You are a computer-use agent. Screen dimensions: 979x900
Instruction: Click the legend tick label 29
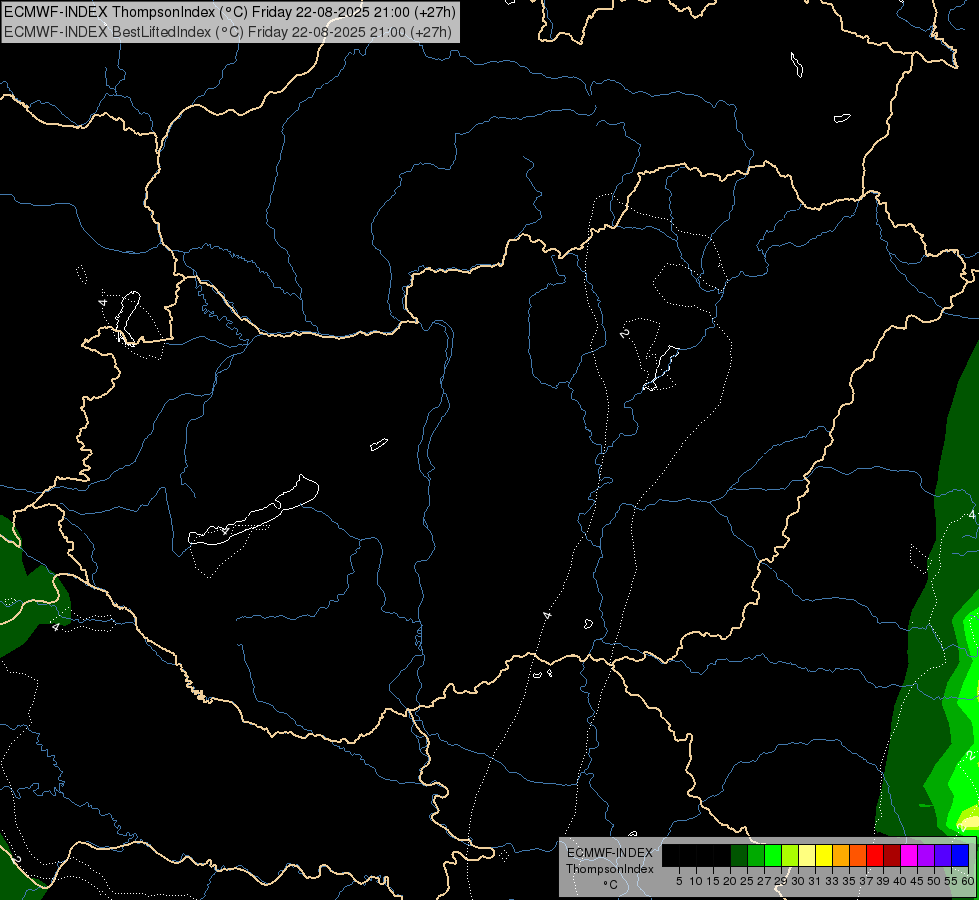(781, 881)
